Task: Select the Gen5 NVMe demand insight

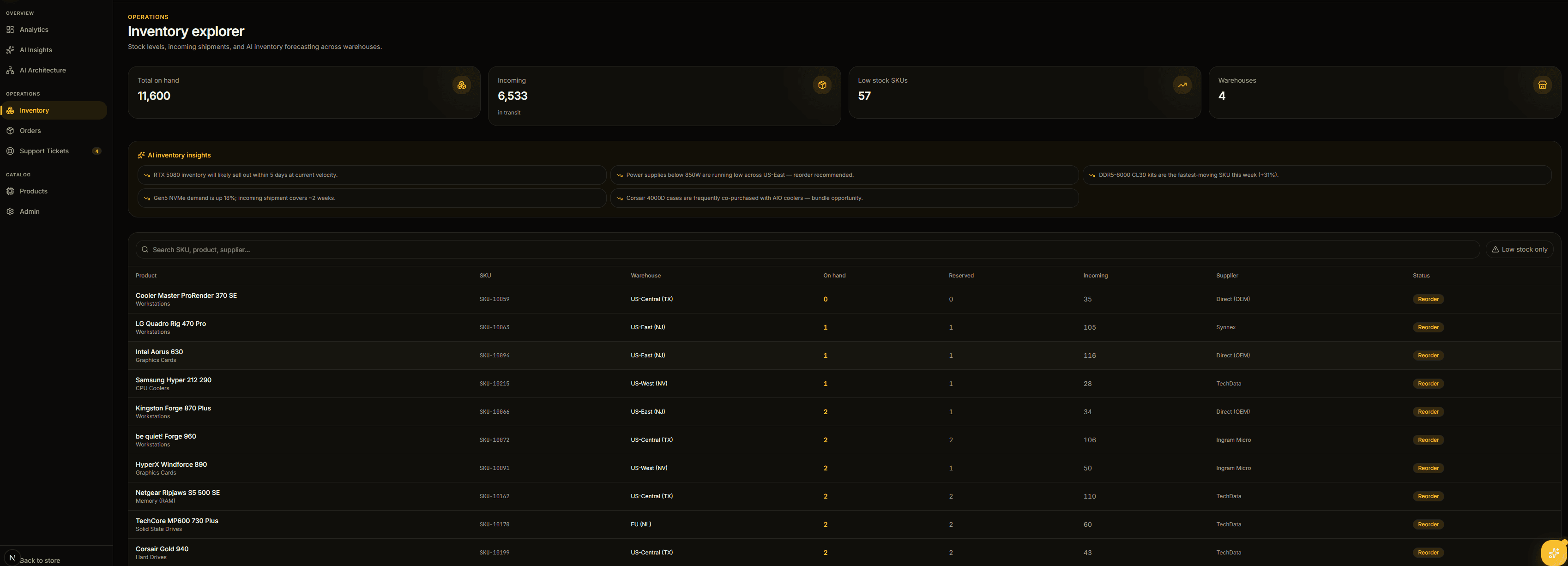Action: [x=371, y=199]
